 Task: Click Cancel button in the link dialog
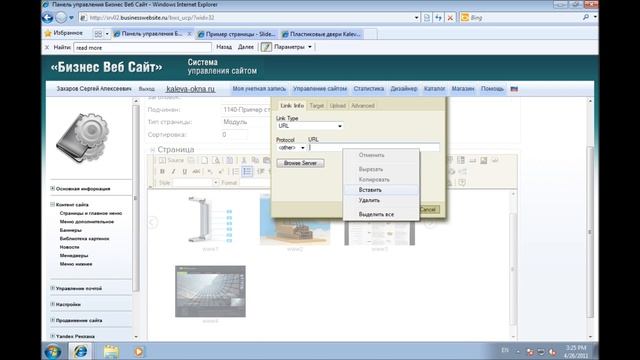429,209
